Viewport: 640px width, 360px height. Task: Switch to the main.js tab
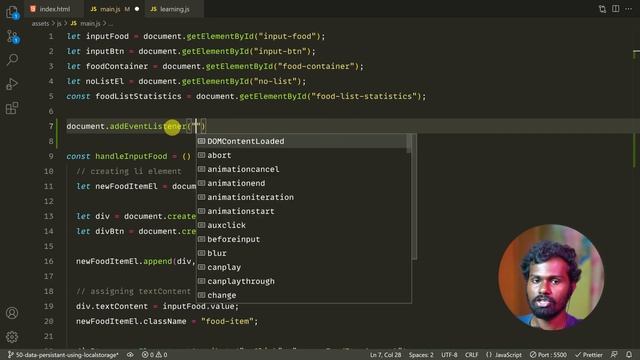(110, 9)
